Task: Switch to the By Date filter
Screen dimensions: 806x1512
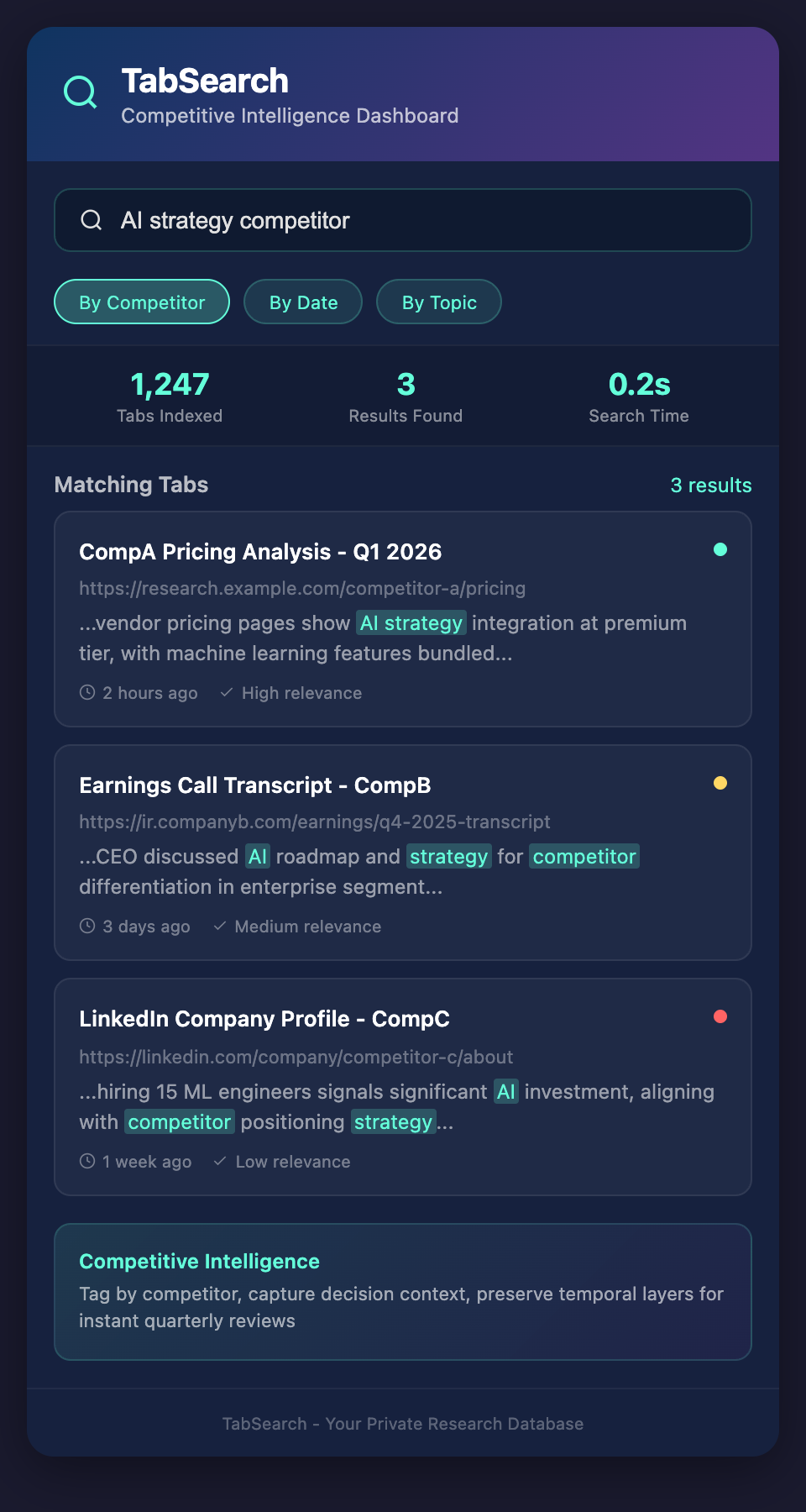Action: tap(303, 302)
